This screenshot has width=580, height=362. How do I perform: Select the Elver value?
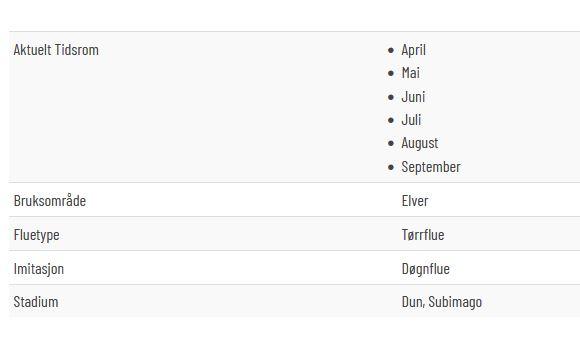pyautogui.click(x=415, y=201)
